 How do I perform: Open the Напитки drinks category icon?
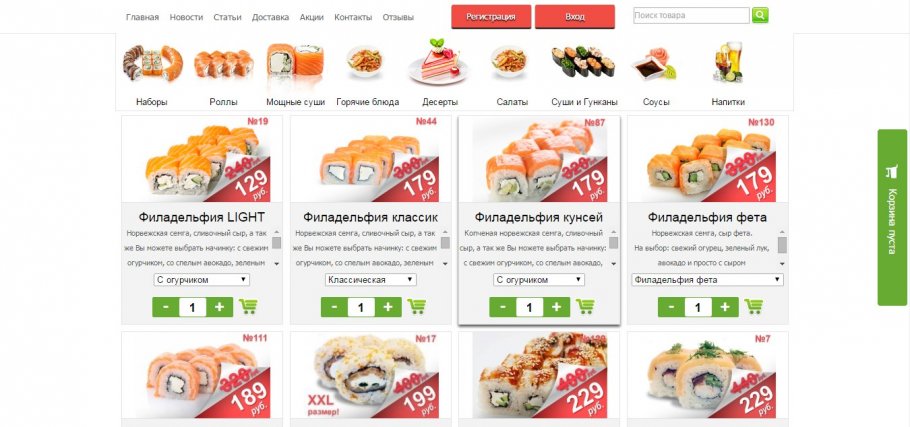(x=727, y=62)
